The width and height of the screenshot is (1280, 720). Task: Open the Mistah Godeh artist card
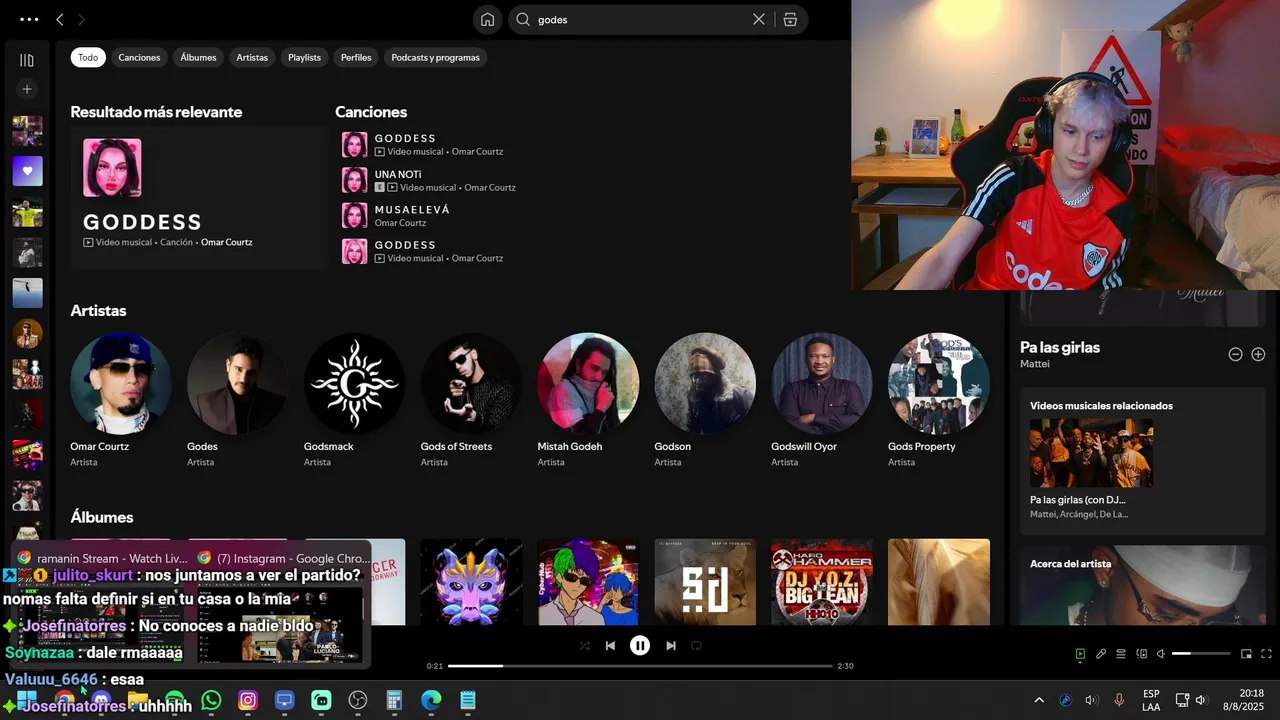point(588,400)
